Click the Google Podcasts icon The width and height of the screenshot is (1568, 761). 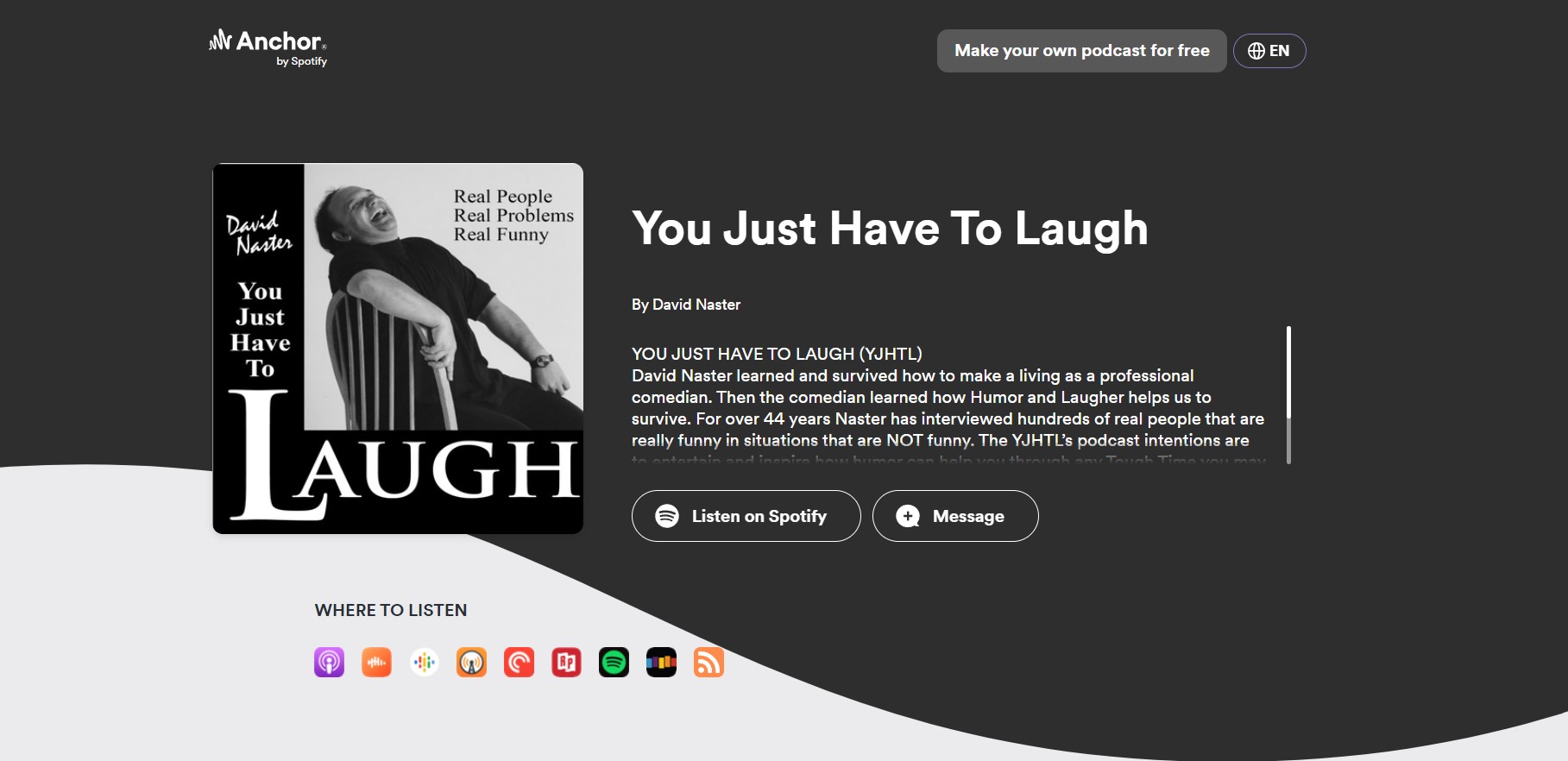point(424,663)
